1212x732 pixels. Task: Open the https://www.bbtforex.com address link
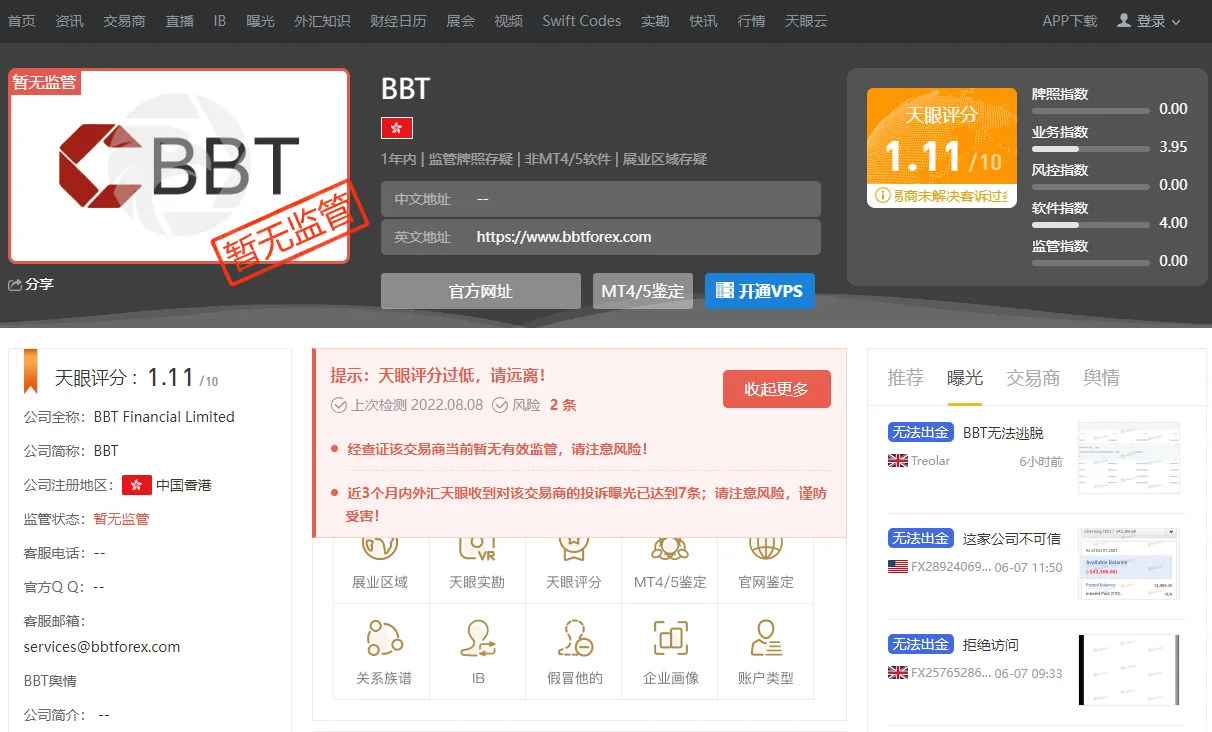564,237
